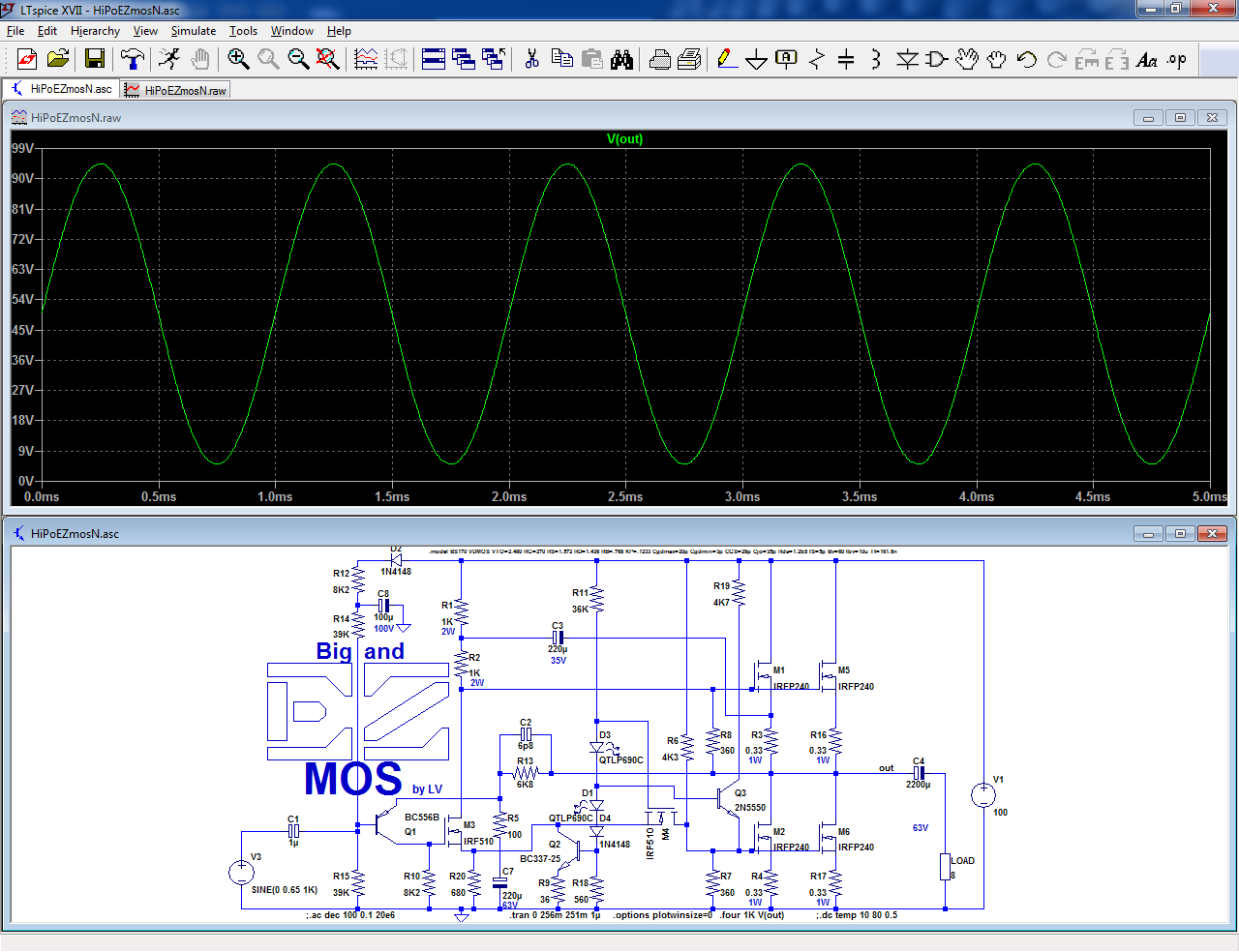This screenshot has height=952, width=1239.
Task: Click the '.four 1K V(out)' directive
Action: [751, 915]
